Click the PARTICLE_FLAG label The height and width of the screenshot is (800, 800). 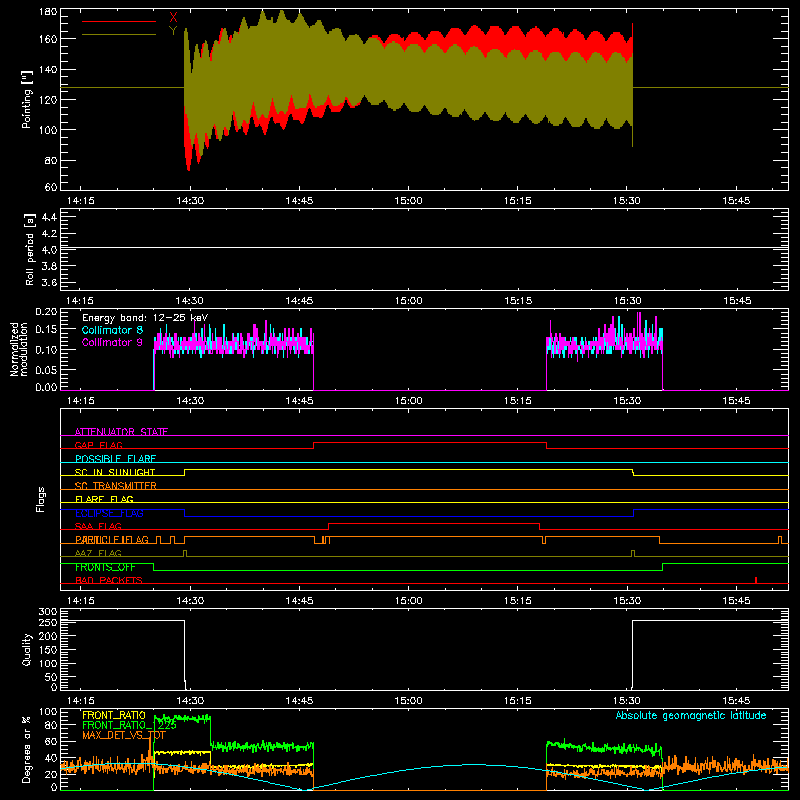[112, 540]
